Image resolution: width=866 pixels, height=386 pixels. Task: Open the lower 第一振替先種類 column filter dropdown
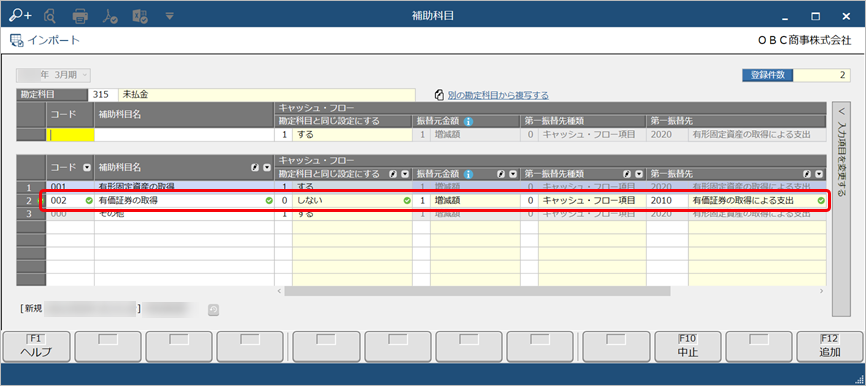(639, 173)
